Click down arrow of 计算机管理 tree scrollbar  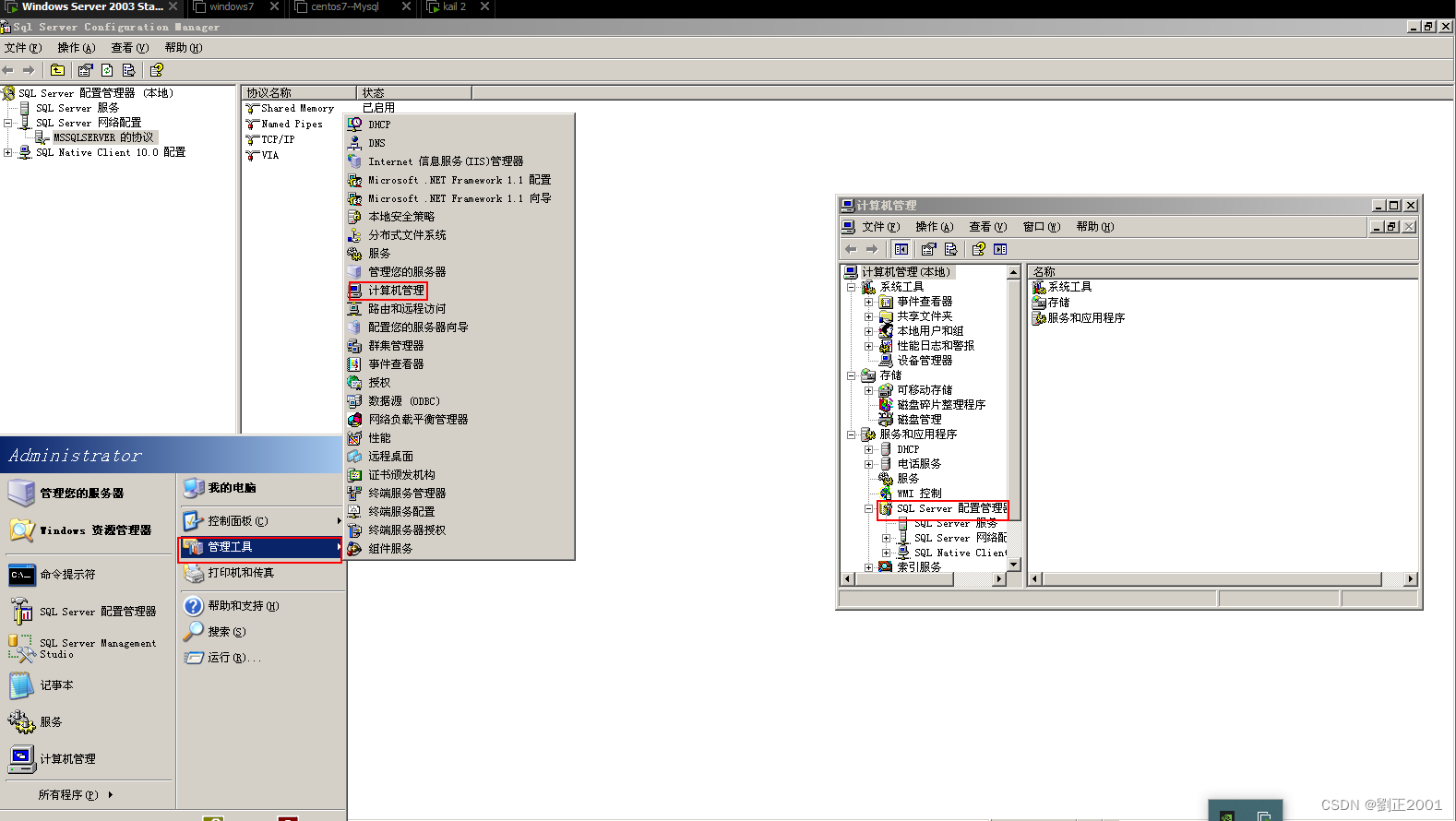pos(1014,565)
